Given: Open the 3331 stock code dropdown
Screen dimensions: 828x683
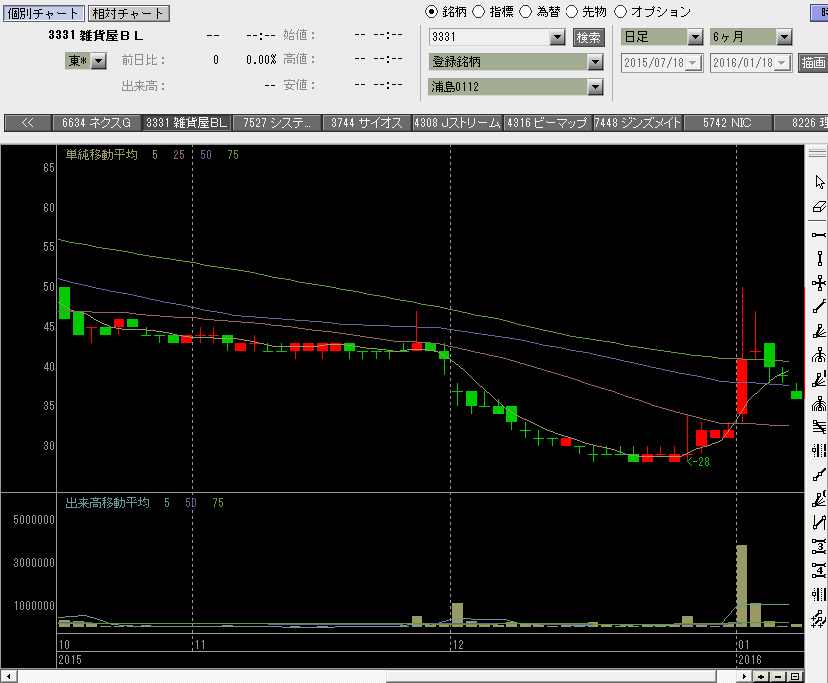Looking at the screenshot, I should click(x=557, y=37).
